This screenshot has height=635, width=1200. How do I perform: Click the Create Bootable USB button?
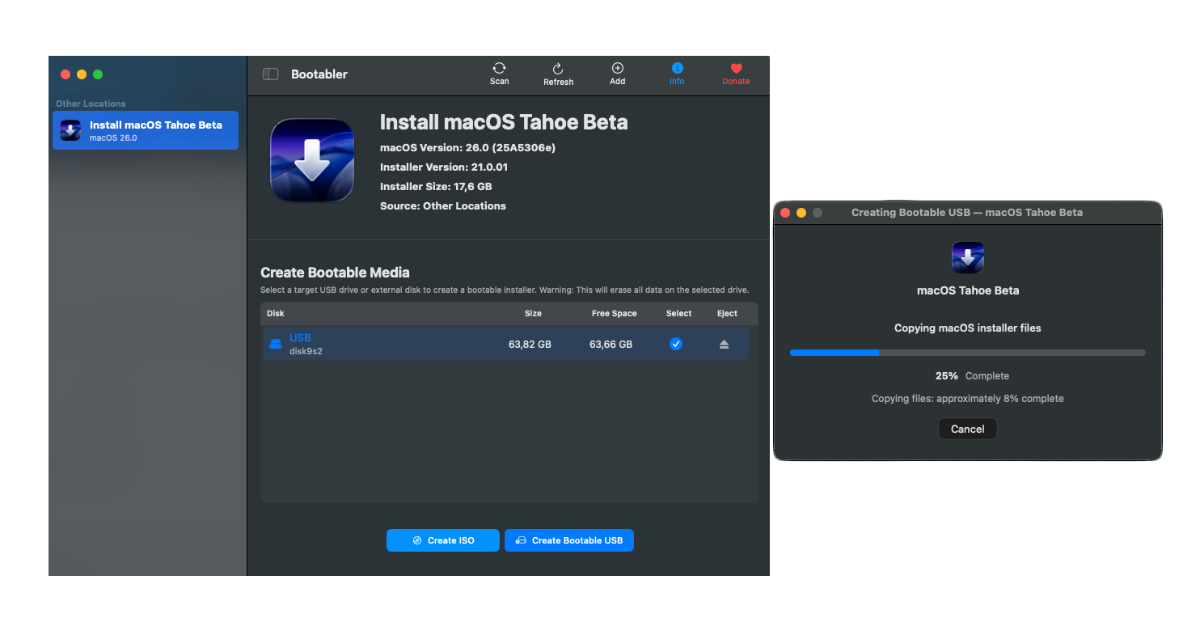tap(569, 540)
